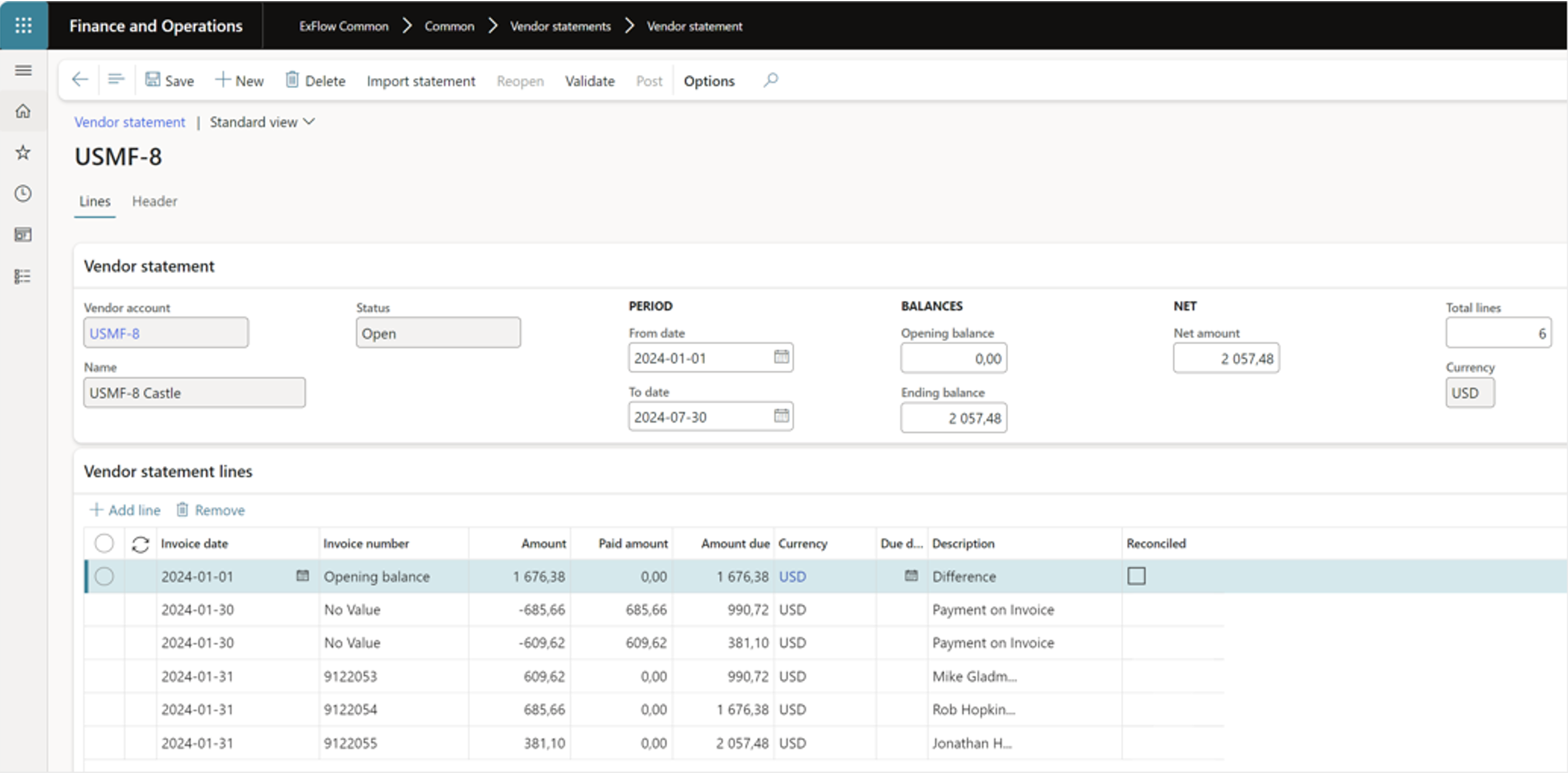
Task: Click Mike Gladm... description cell
Action: [x=1025, y=676]
